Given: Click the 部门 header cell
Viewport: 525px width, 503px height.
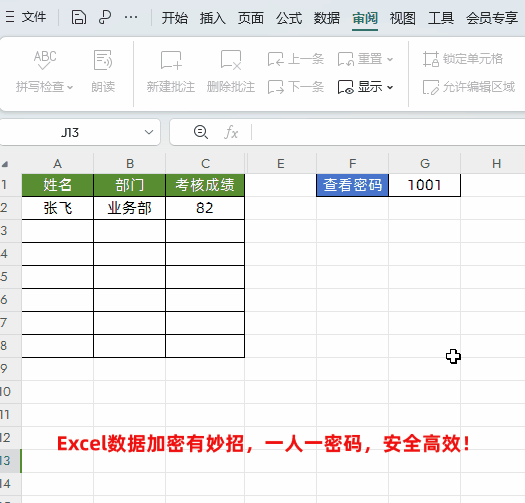Looking at the screenshot, I should tap(130, 185).
